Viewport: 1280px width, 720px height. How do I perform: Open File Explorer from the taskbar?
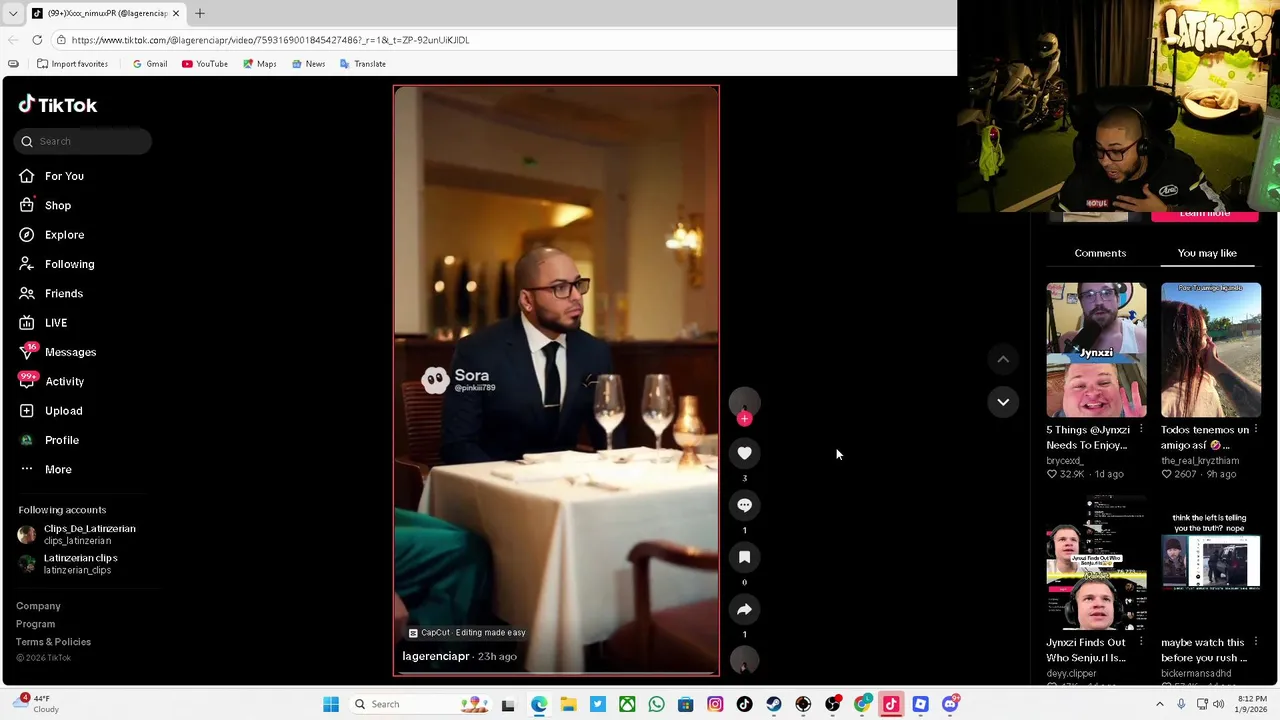point(568,704)
